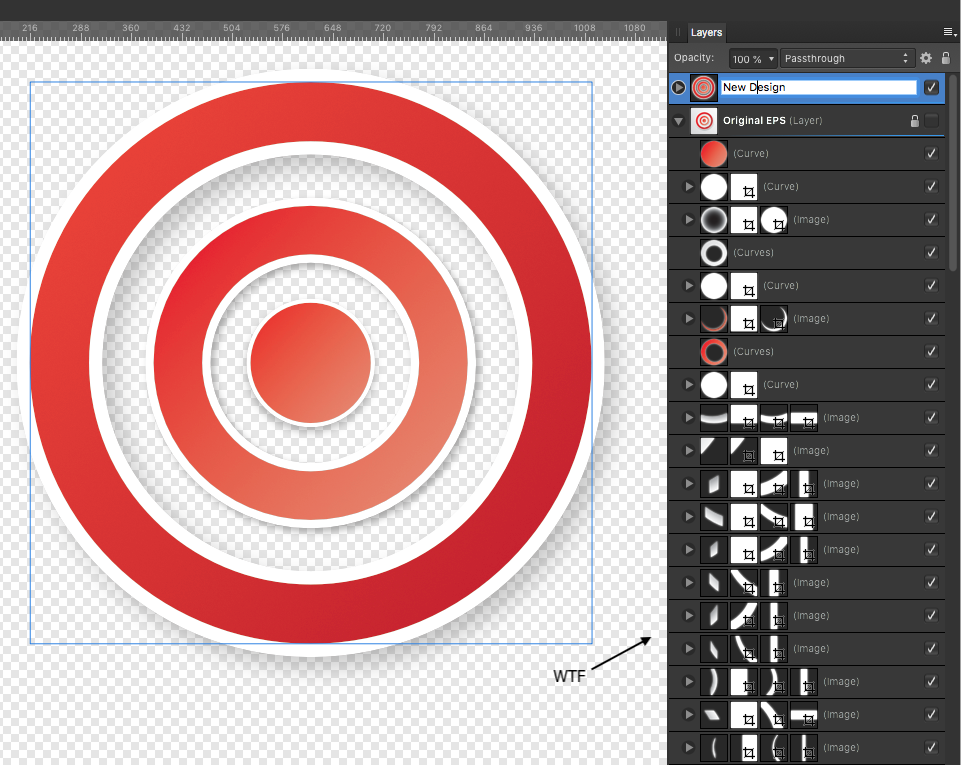Click the Original EPS layer target thumbnail
This screenshot has height=765, width=961.
704,121
